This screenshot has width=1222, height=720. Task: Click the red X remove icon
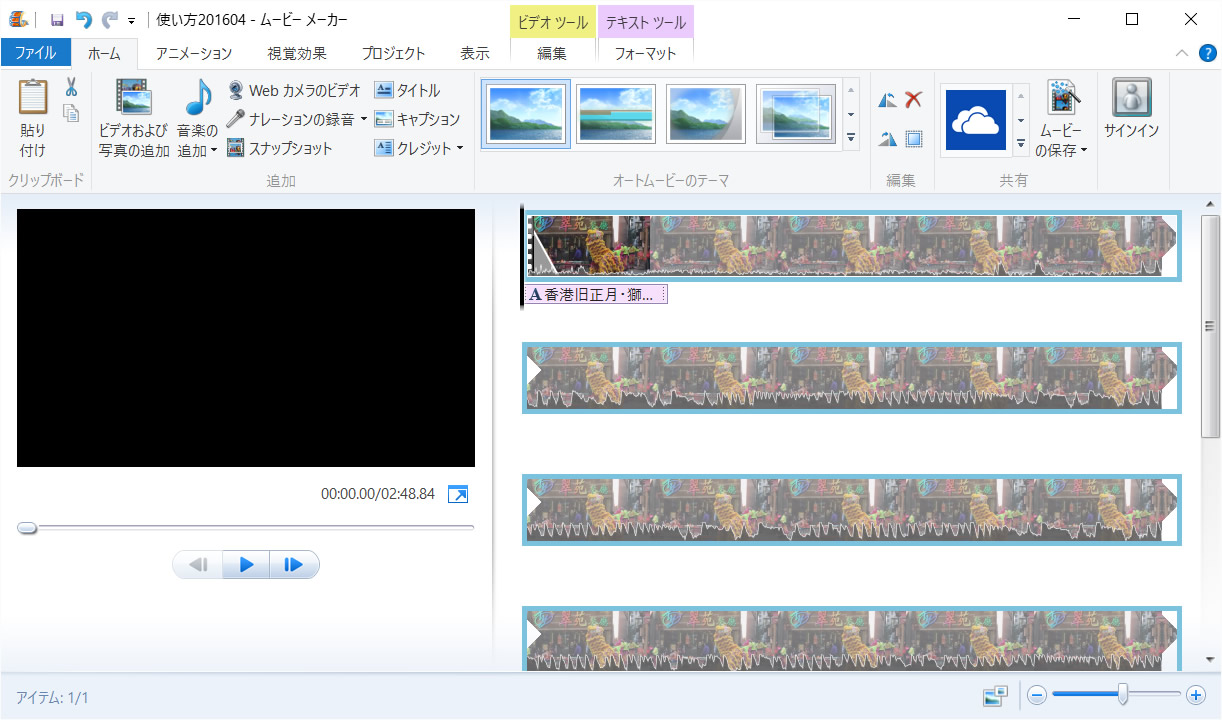pos(913,99)
